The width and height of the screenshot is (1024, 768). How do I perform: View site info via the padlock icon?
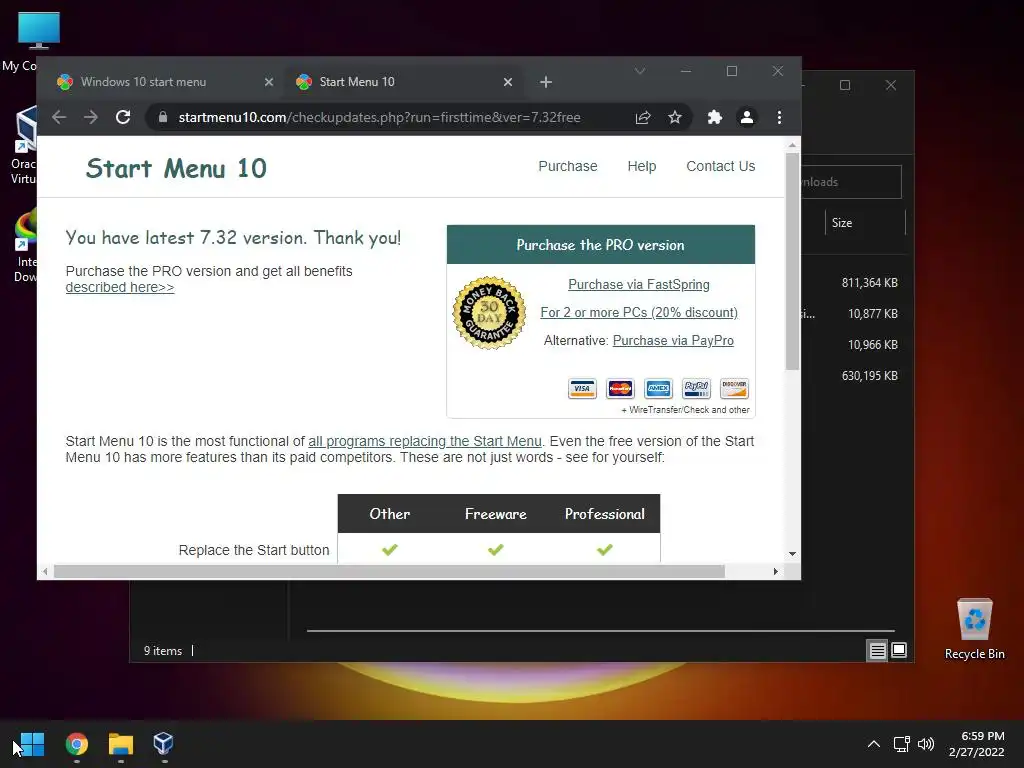tap(163, 118)
